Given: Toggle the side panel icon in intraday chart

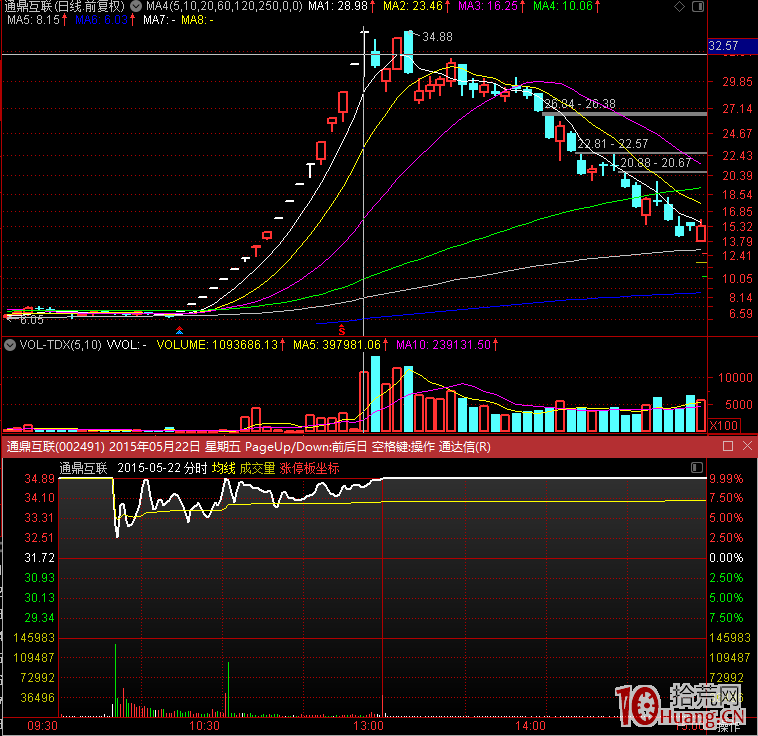Looking at the screenshot, I should 697,467.
